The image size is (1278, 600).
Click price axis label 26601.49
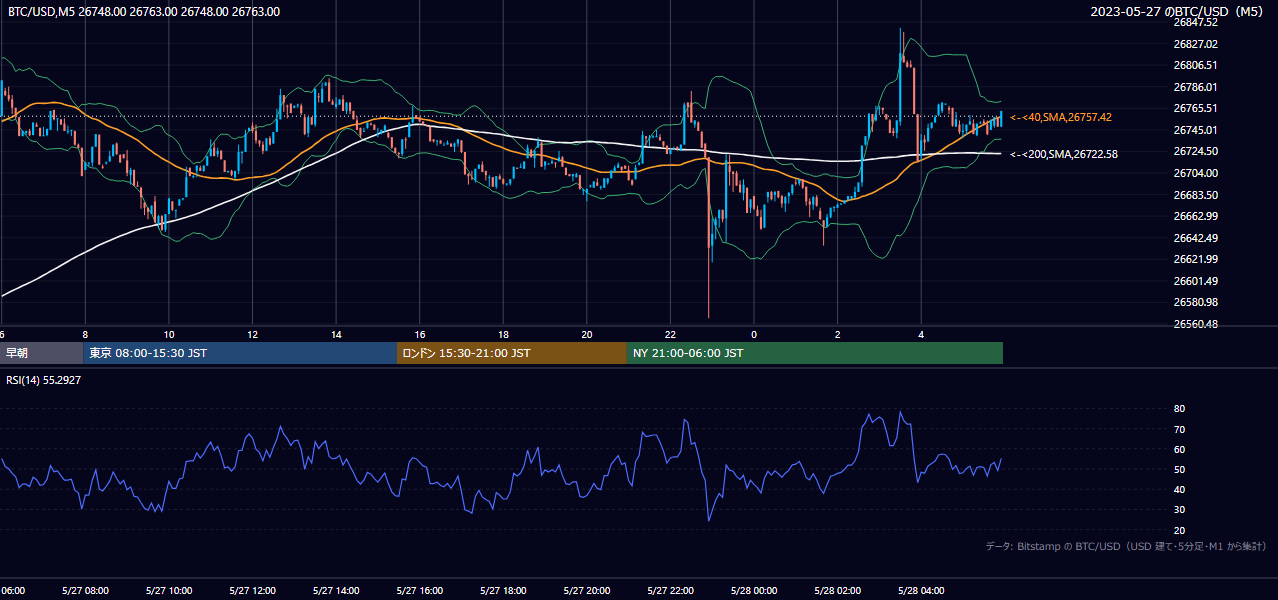pos(1195,281)
